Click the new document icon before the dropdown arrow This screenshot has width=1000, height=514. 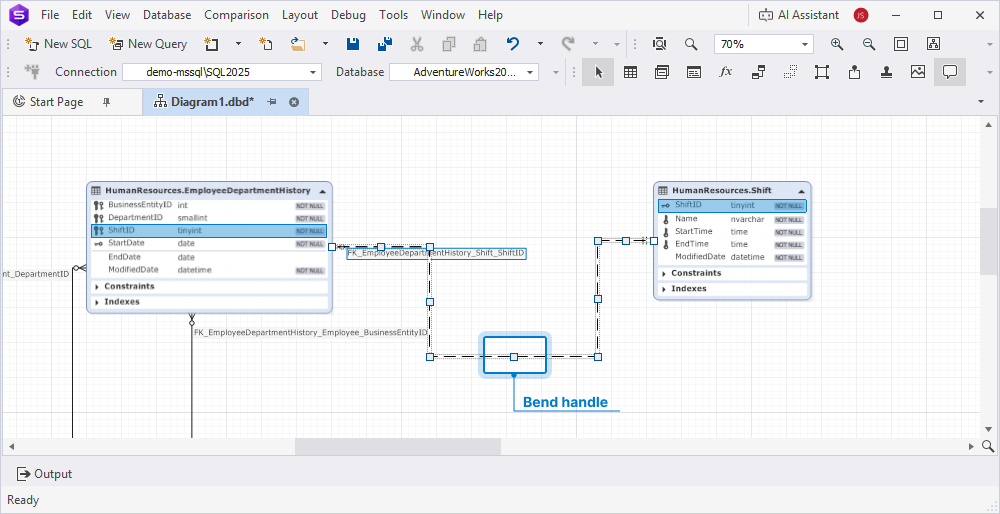click(211, 44)
